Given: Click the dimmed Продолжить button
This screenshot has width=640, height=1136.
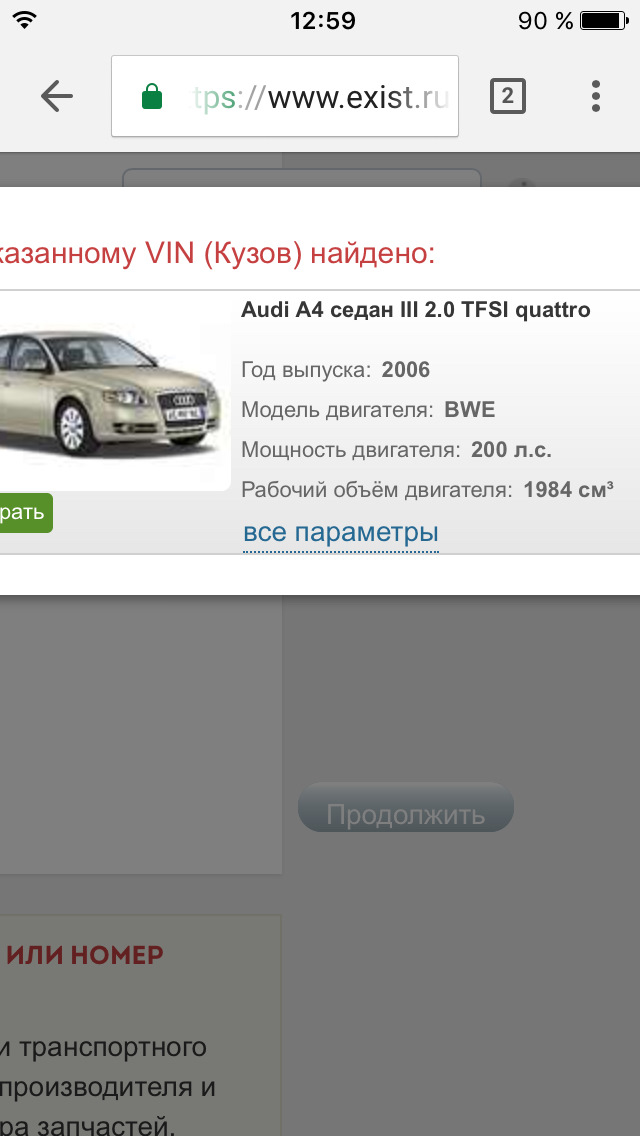Looking at the screenshot, I should [x=406, y=814].
